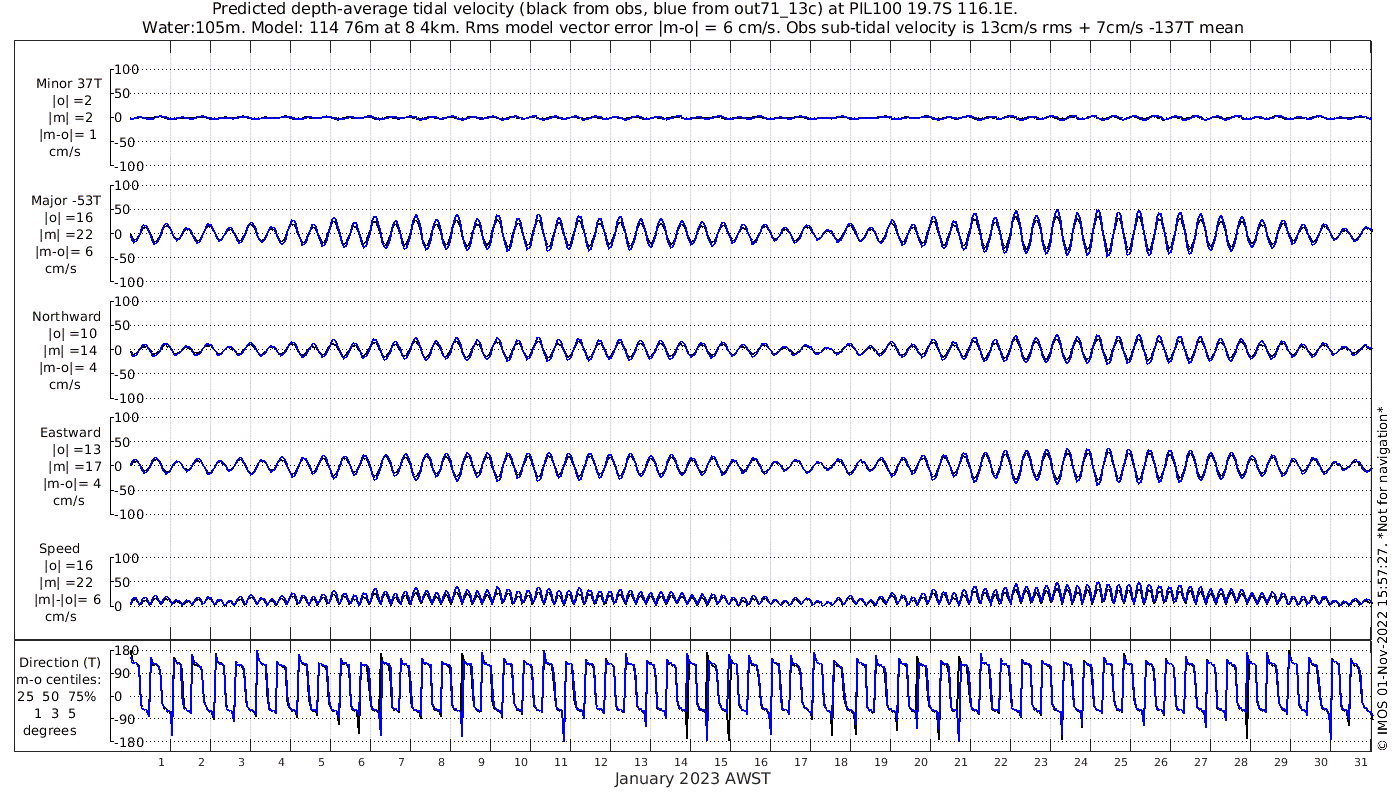Click the 'degrees' unit label
Image resolution: width=1400 pixels, height=800 pixels.
(50, 730)
